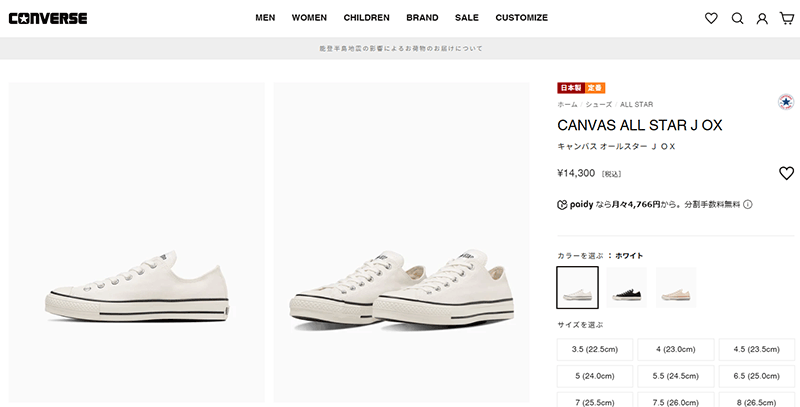Open the CUSTOMIZE navigation item
This screenshot has height=407, width=800.
(x=521, y=18)
